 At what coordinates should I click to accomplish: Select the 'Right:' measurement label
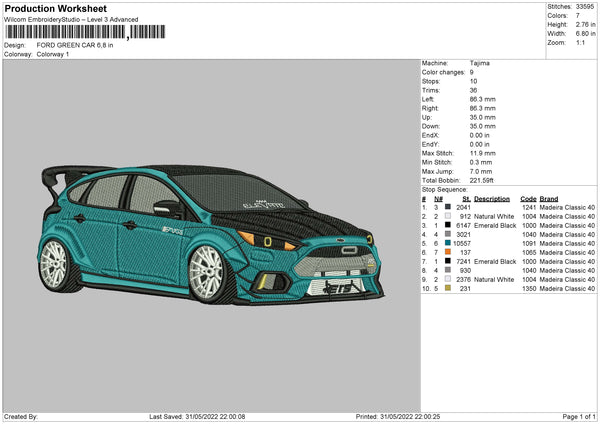pos(430,108)
